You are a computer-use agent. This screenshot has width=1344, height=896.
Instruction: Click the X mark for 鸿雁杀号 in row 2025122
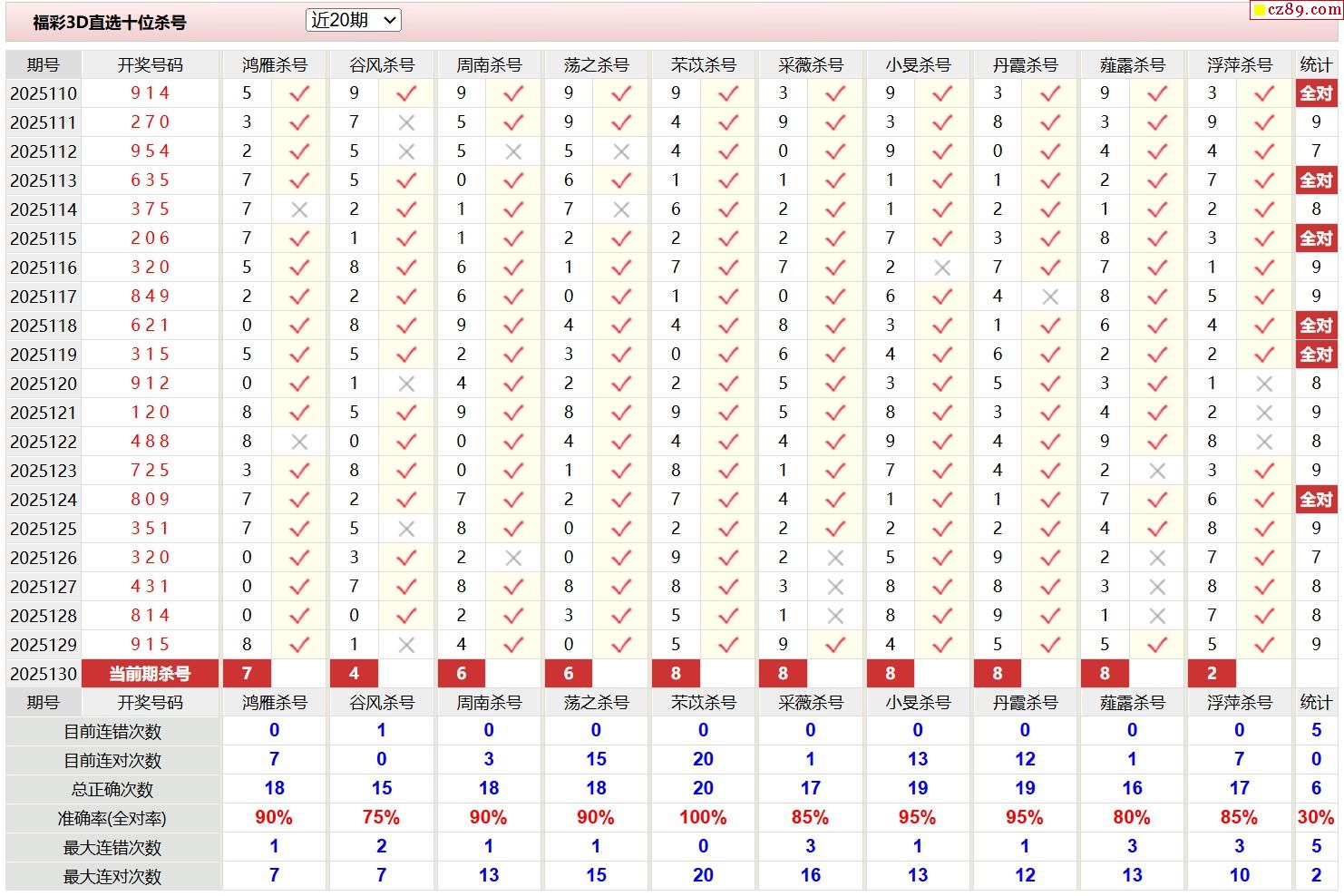click(299, 442)
